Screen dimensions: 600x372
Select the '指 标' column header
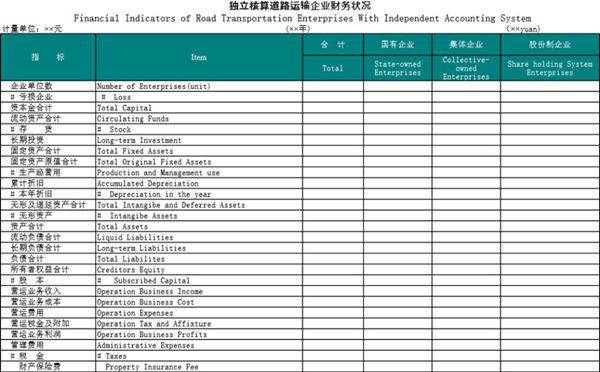tap(48, 57)
